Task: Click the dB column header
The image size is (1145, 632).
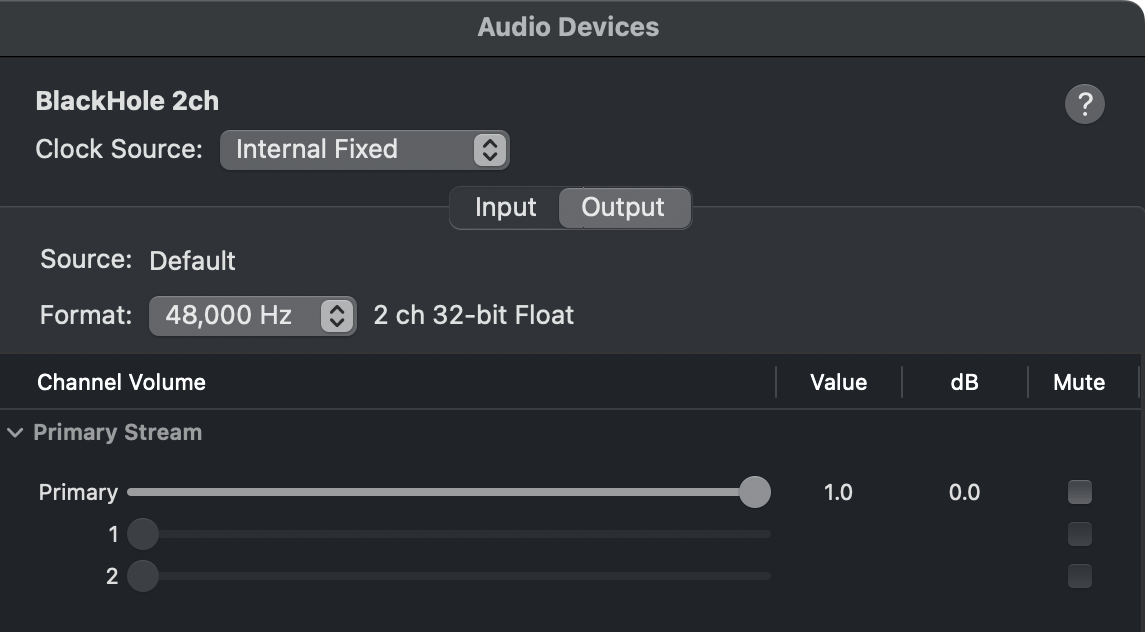Action: click(x=964, y=382)
